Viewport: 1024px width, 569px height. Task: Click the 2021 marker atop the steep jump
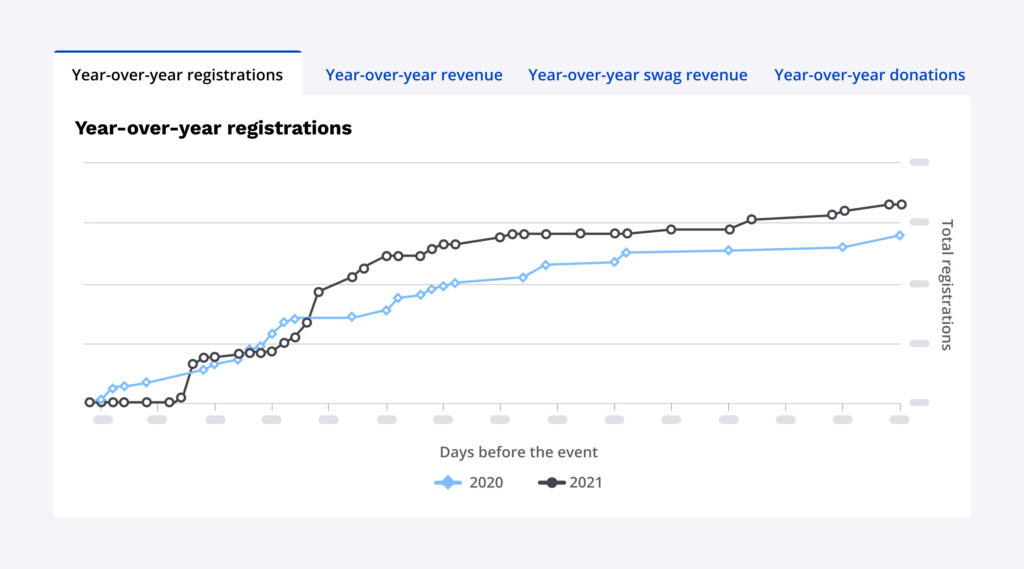coord(318,292)
